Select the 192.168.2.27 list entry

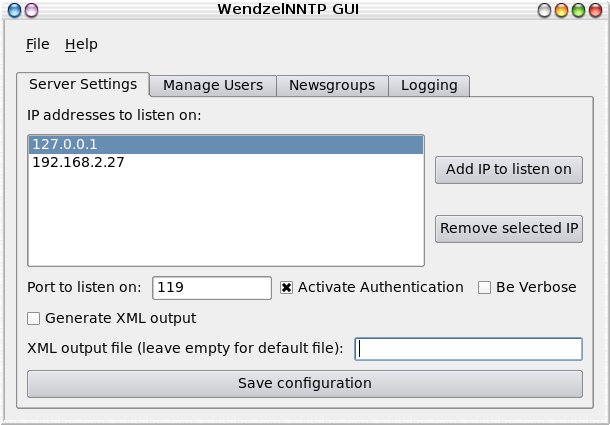tap(226, 162)
